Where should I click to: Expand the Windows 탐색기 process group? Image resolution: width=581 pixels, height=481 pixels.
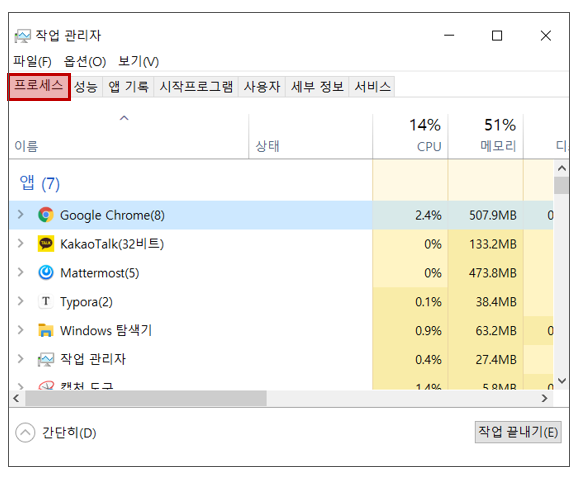pos(20,330)
